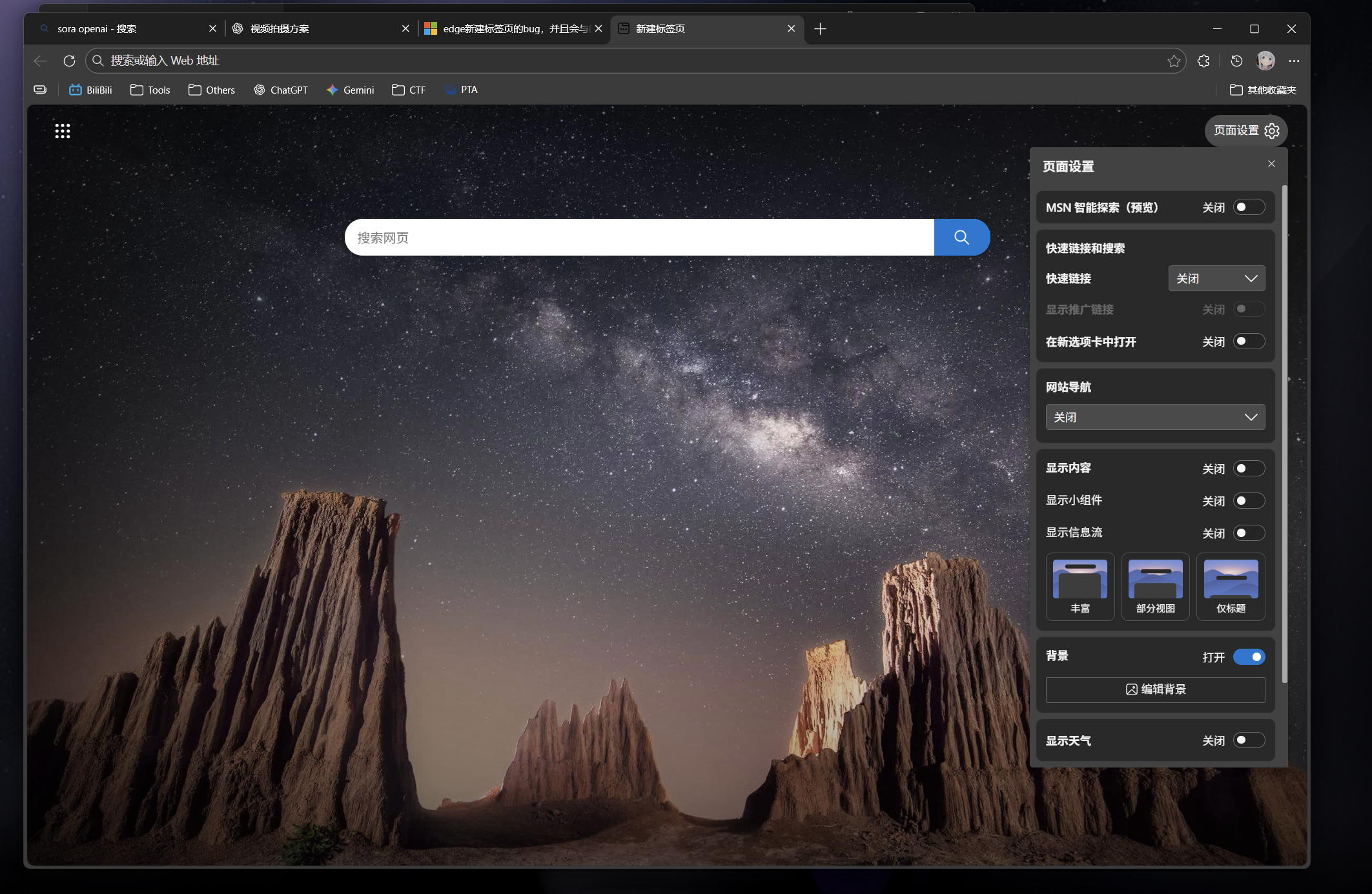Add page to favorites star icon

[x=1174, y=61]
